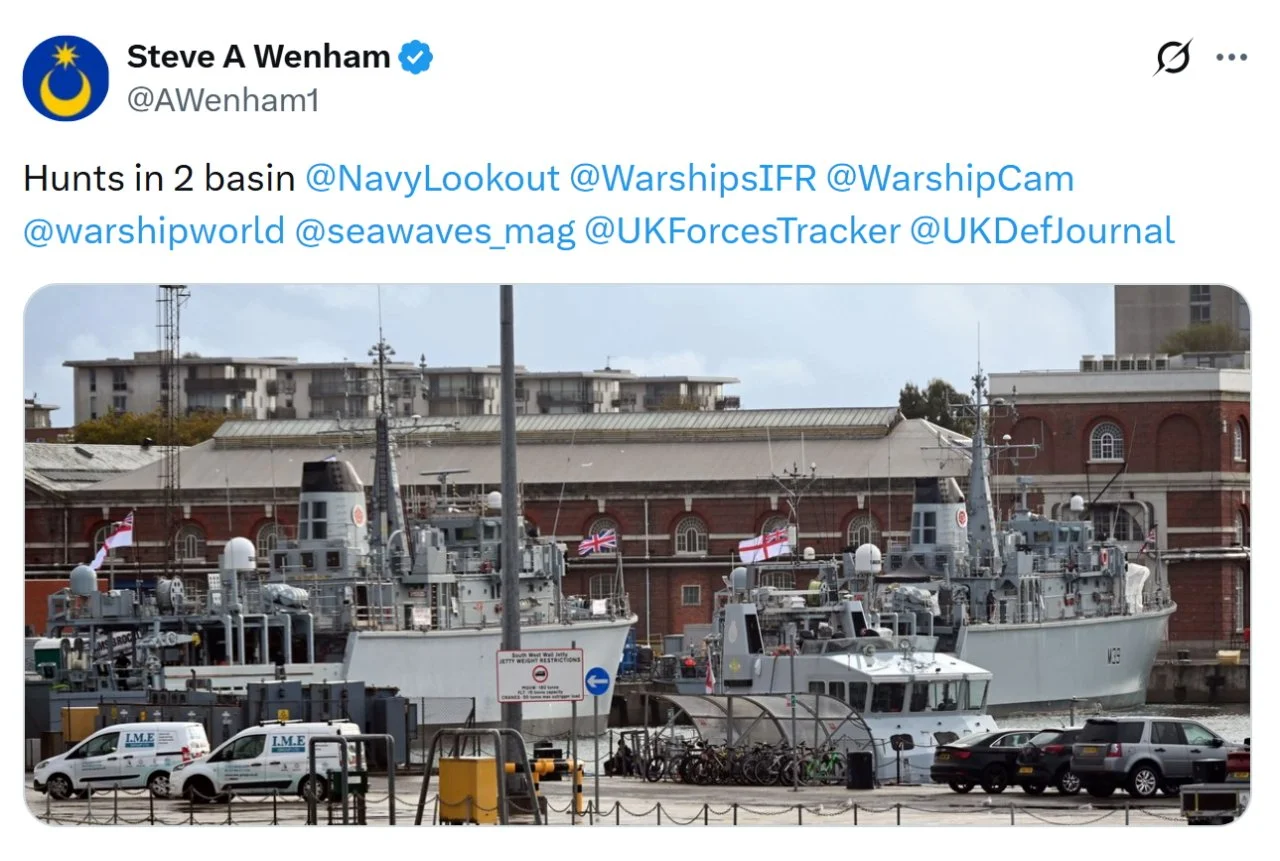Go to the @UKDefJournal mention
Image resolution: width=1280 pixels, height=861 pixels.
click(1042, 231)
